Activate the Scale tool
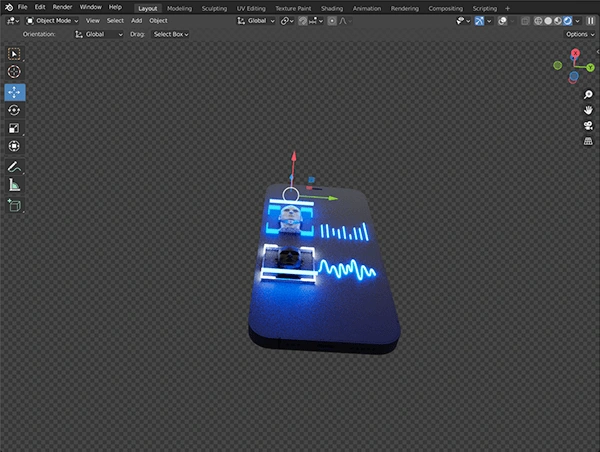The image size is (600, 452). [x=15, y=128]
